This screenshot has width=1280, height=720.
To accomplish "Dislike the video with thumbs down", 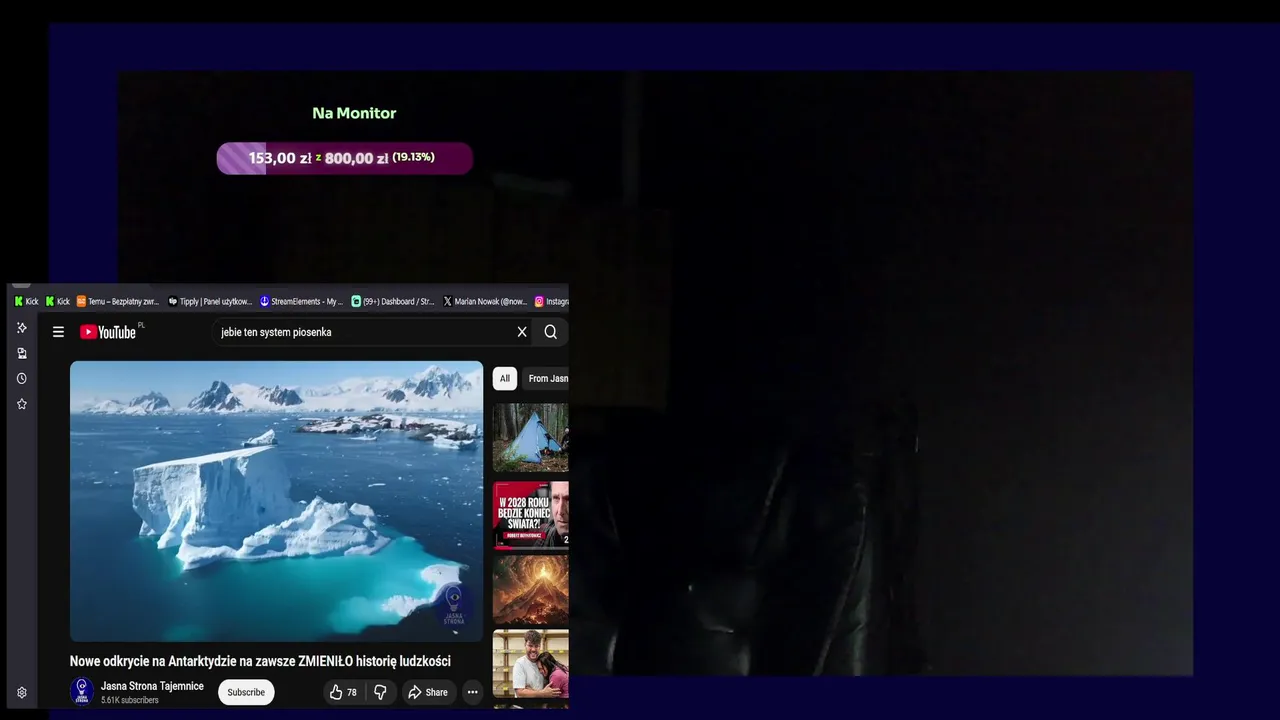I will pos(380,692).
